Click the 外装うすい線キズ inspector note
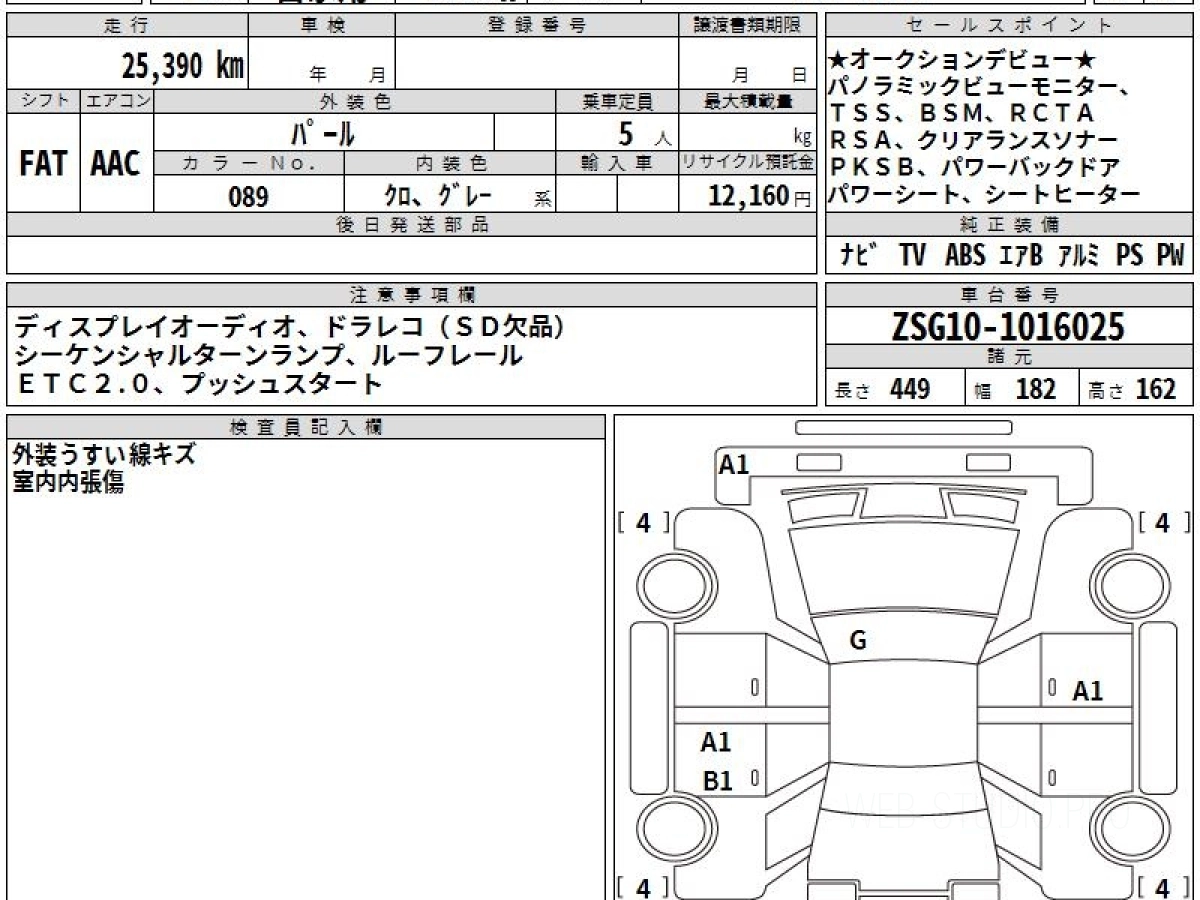 (104, 455)
